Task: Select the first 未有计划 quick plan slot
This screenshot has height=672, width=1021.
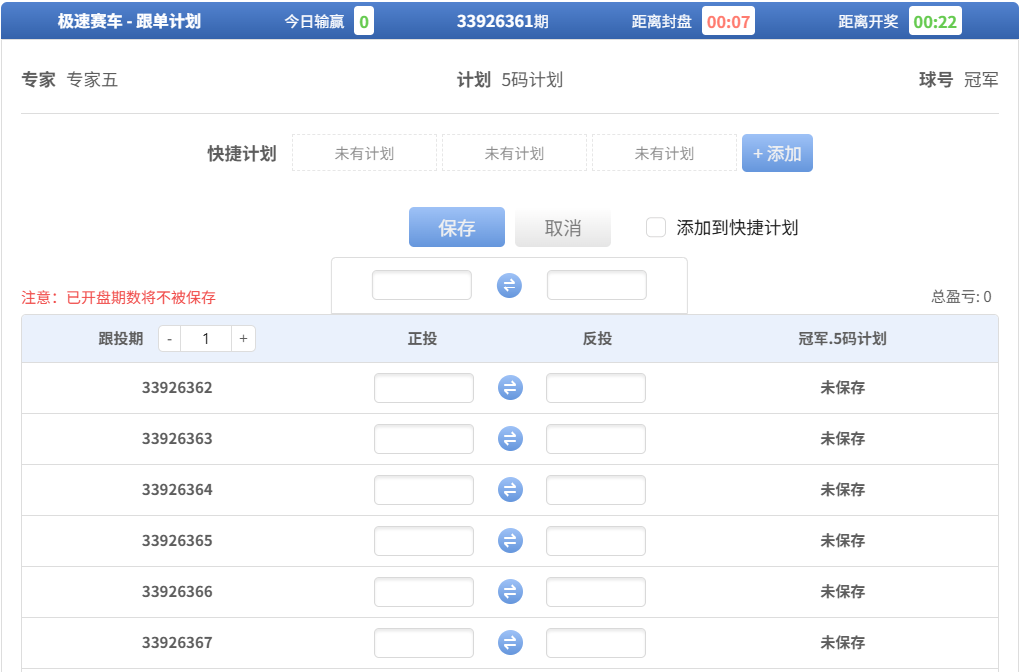Action: [x=364, y=152]
